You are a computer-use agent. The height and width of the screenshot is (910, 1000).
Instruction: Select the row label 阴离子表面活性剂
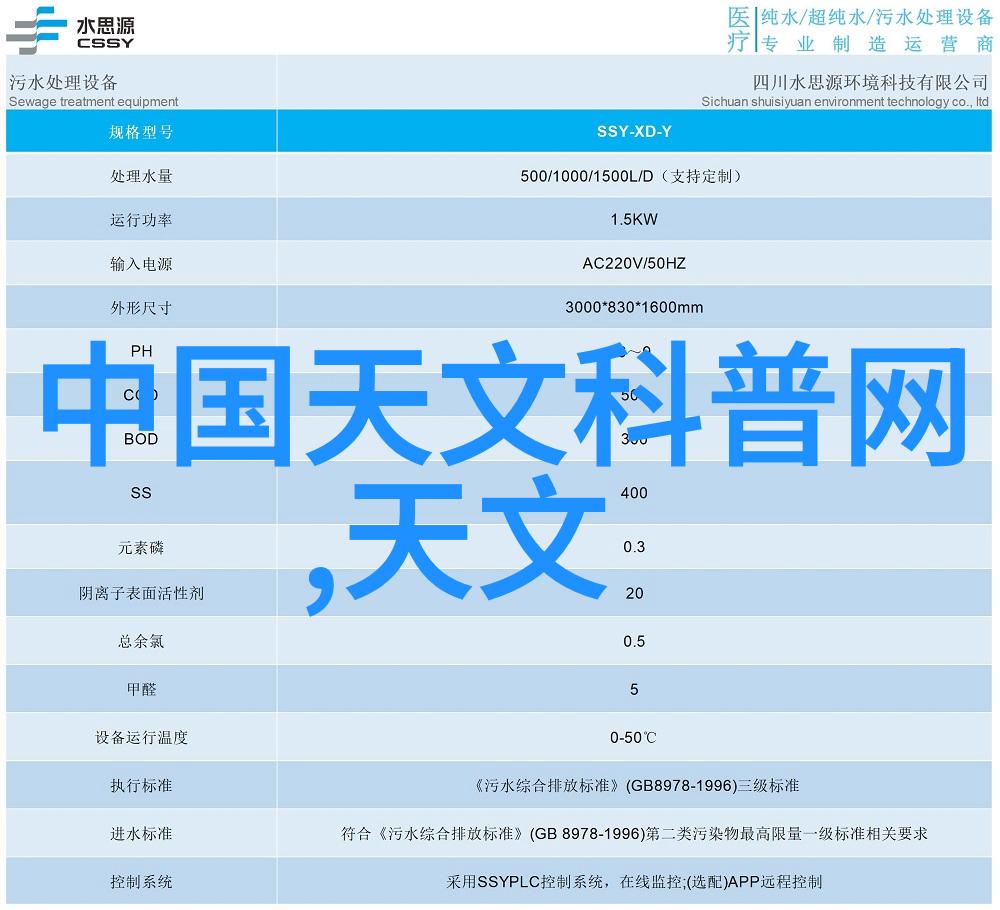pos(141,594)
